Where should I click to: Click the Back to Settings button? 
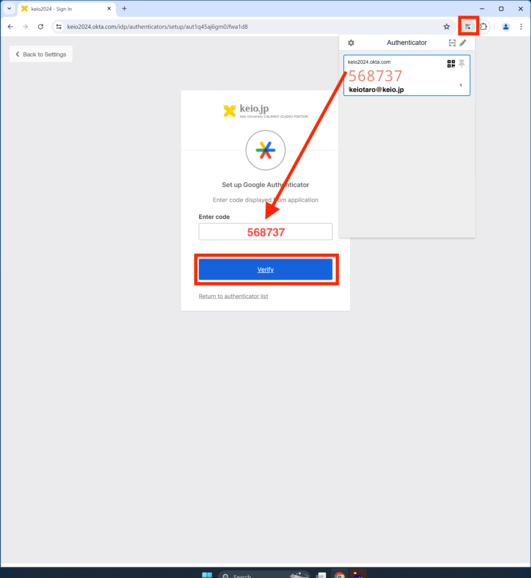[41, 54]
